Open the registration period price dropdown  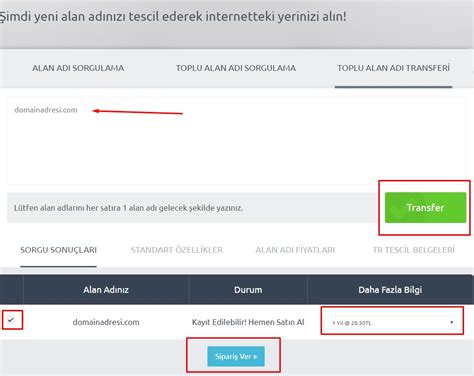[x=392, y=322]
